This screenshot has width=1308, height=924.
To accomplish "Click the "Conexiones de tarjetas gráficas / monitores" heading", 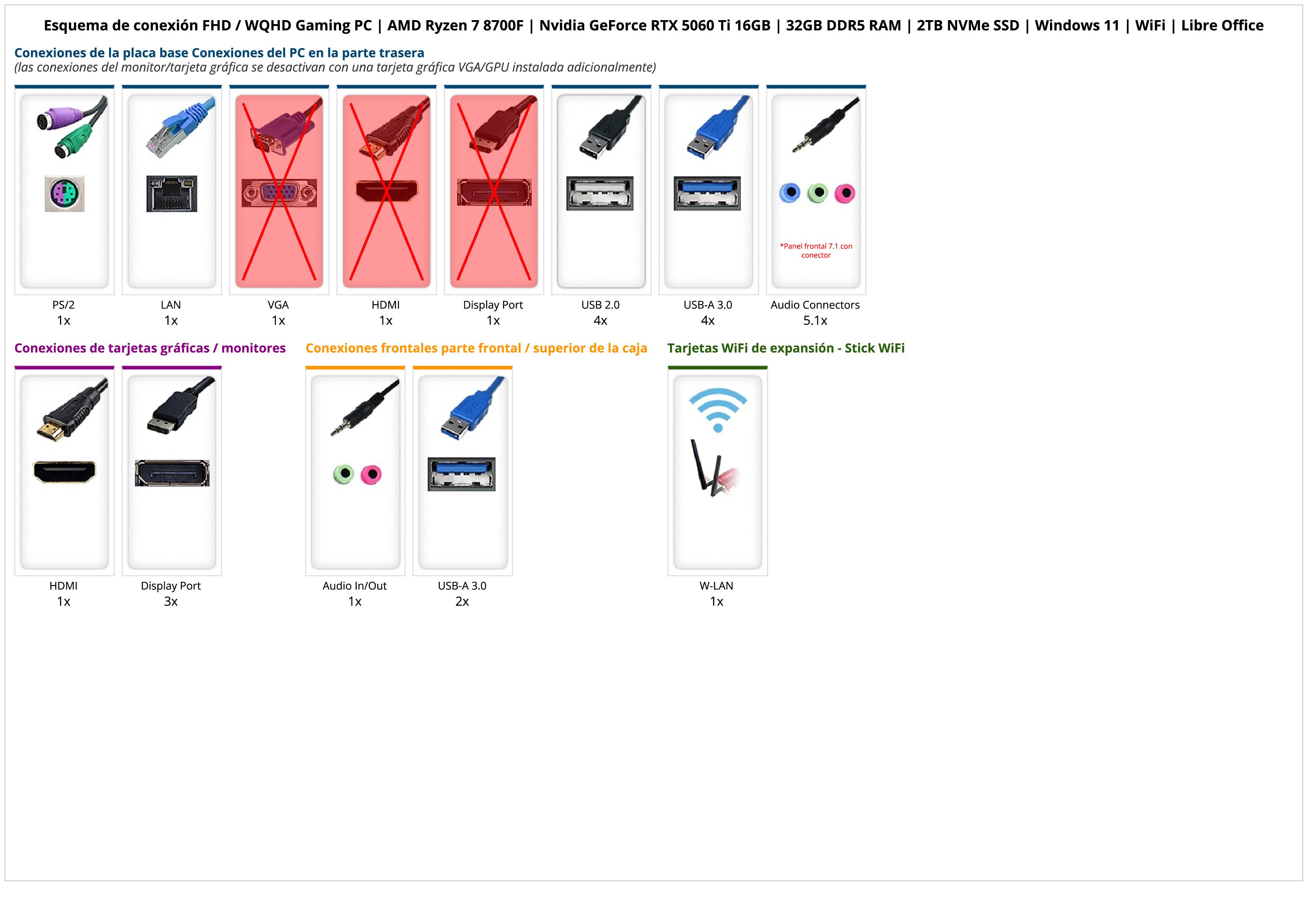I will pos(150,348).
